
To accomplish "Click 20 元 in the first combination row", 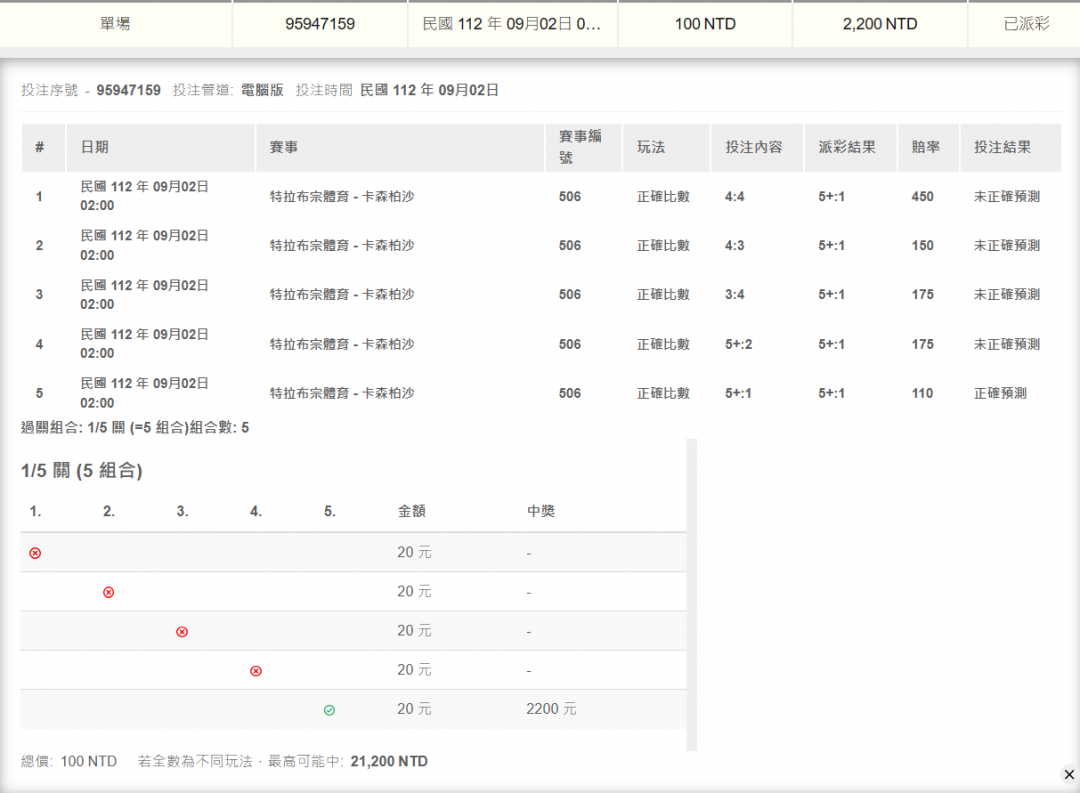I will (x=414, y=553).
